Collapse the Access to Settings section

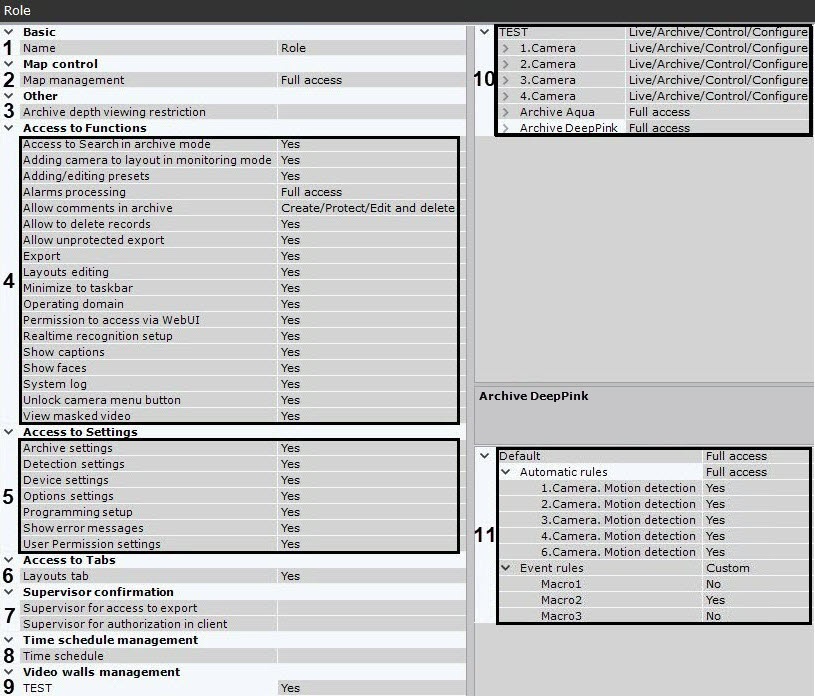8,432
